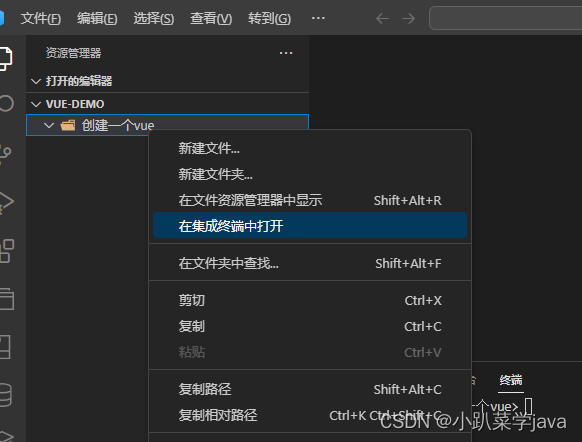
Task: Open the Extensions view icon
Action: pyautogui.click(x=6, y=251)
